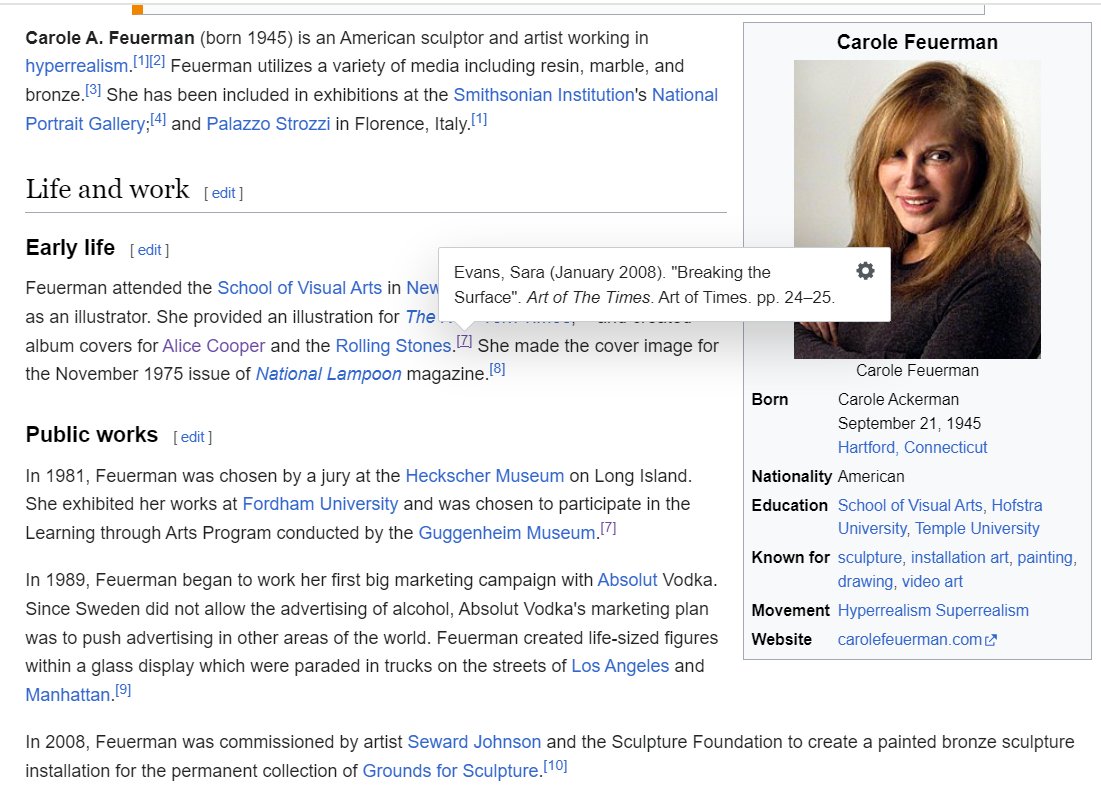Open the Temple University infobox link
1101x787 pixels.
[977, 529]
